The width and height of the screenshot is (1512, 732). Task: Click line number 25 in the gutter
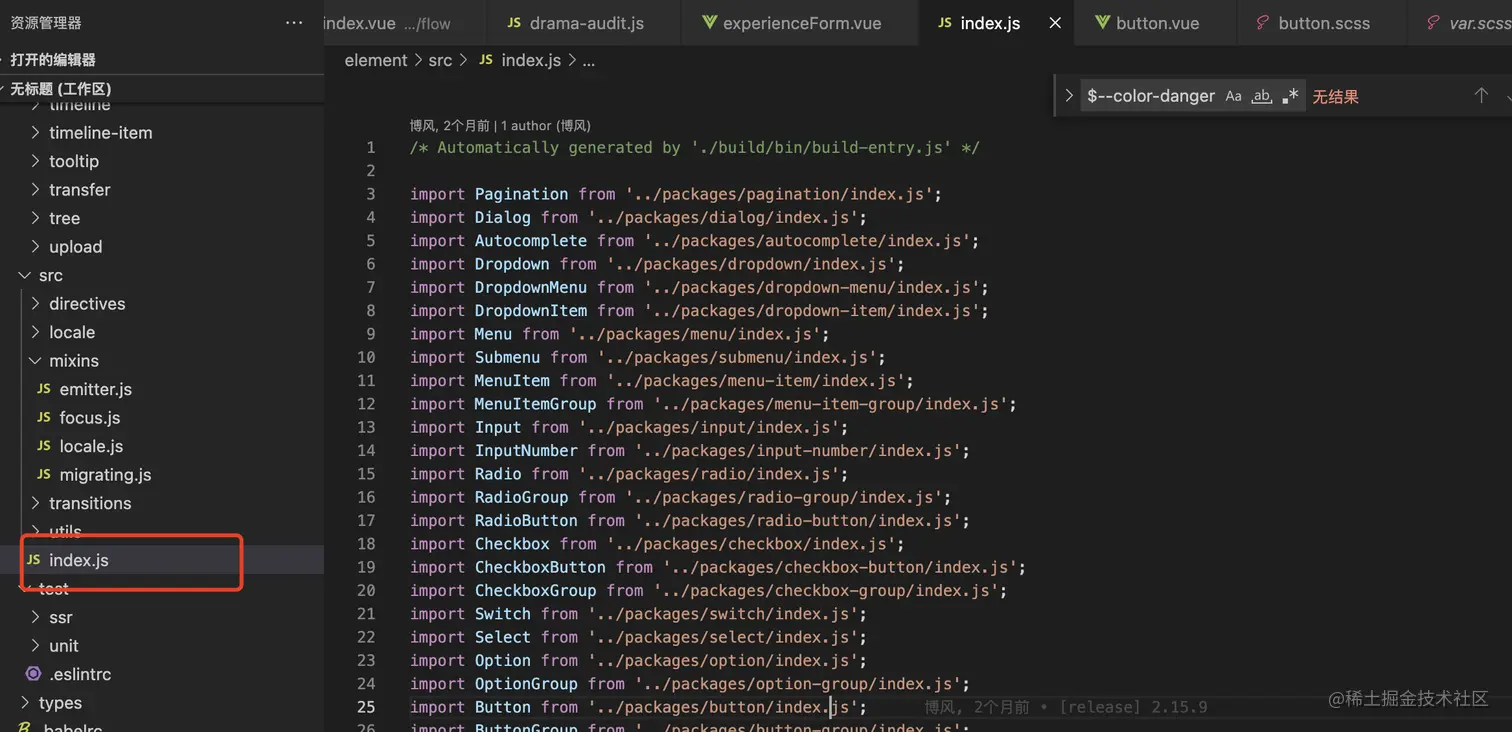click(366, 707)
